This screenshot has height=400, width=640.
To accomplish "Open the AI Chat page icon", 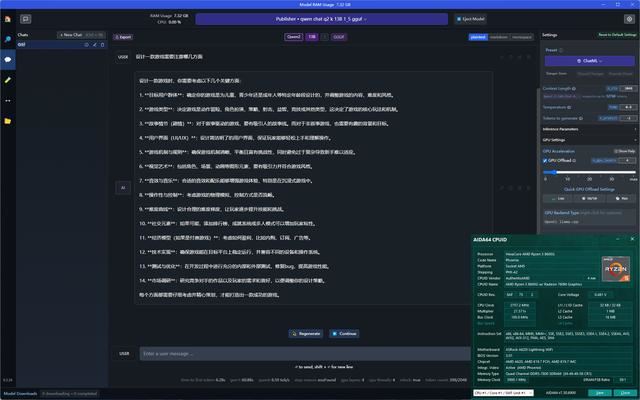I will coord(7,60).
